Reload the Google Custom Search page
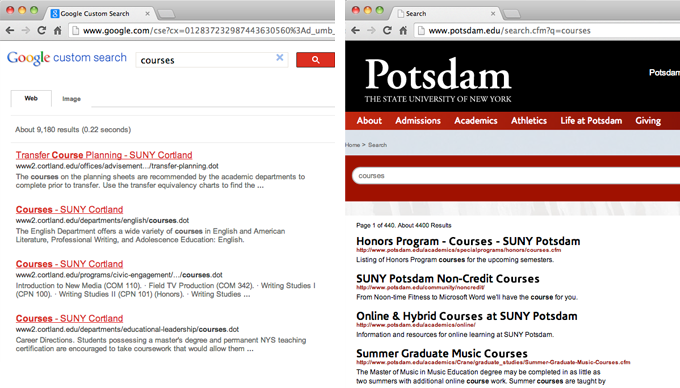680x388 pixels. [42, 30]
